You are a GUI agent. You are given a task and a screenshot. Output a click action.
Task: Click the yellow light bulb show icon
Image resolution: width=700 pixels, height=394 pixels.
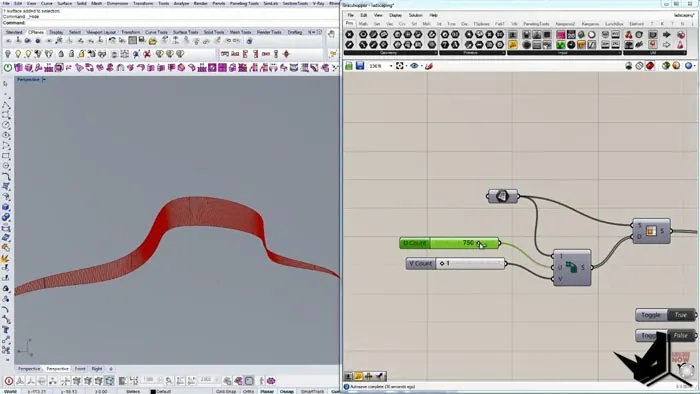[18, 54]
